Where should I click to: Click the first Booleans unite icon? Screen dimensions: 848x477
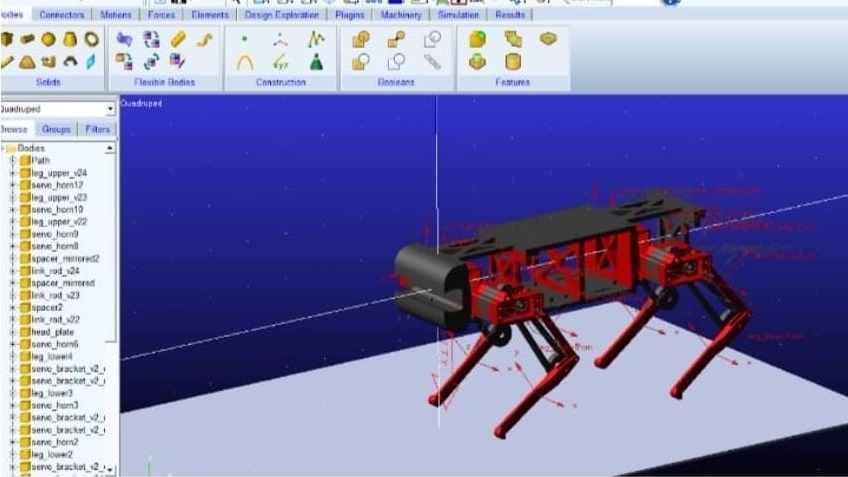tap(360, 39)
